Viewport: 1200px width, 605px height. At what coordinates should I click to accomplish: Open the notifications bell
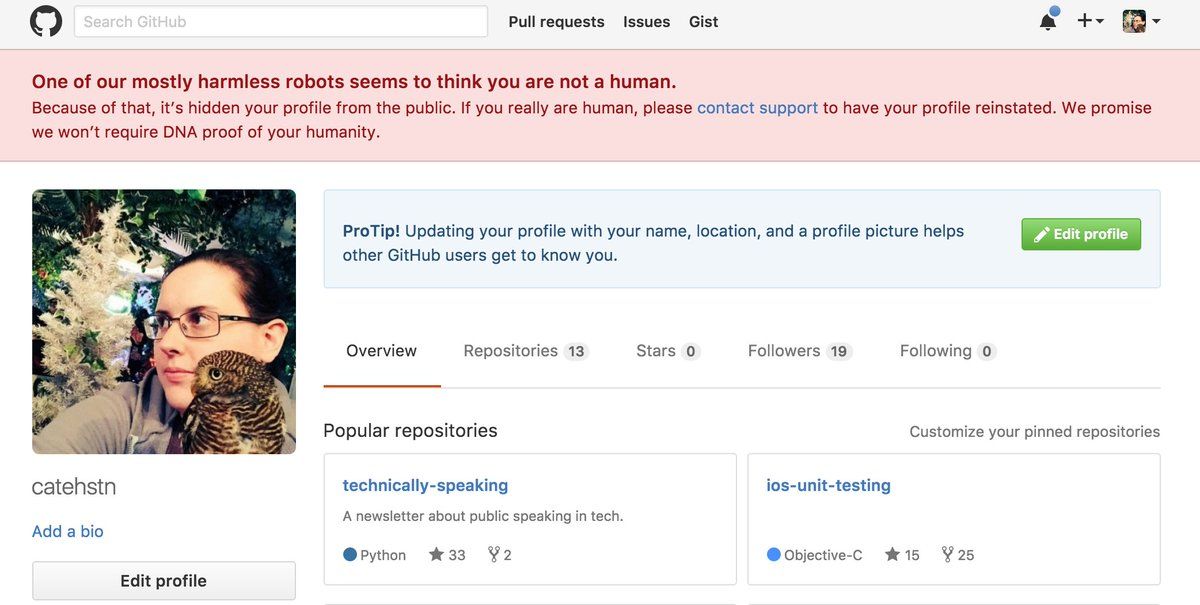(x=1048, y=21)
